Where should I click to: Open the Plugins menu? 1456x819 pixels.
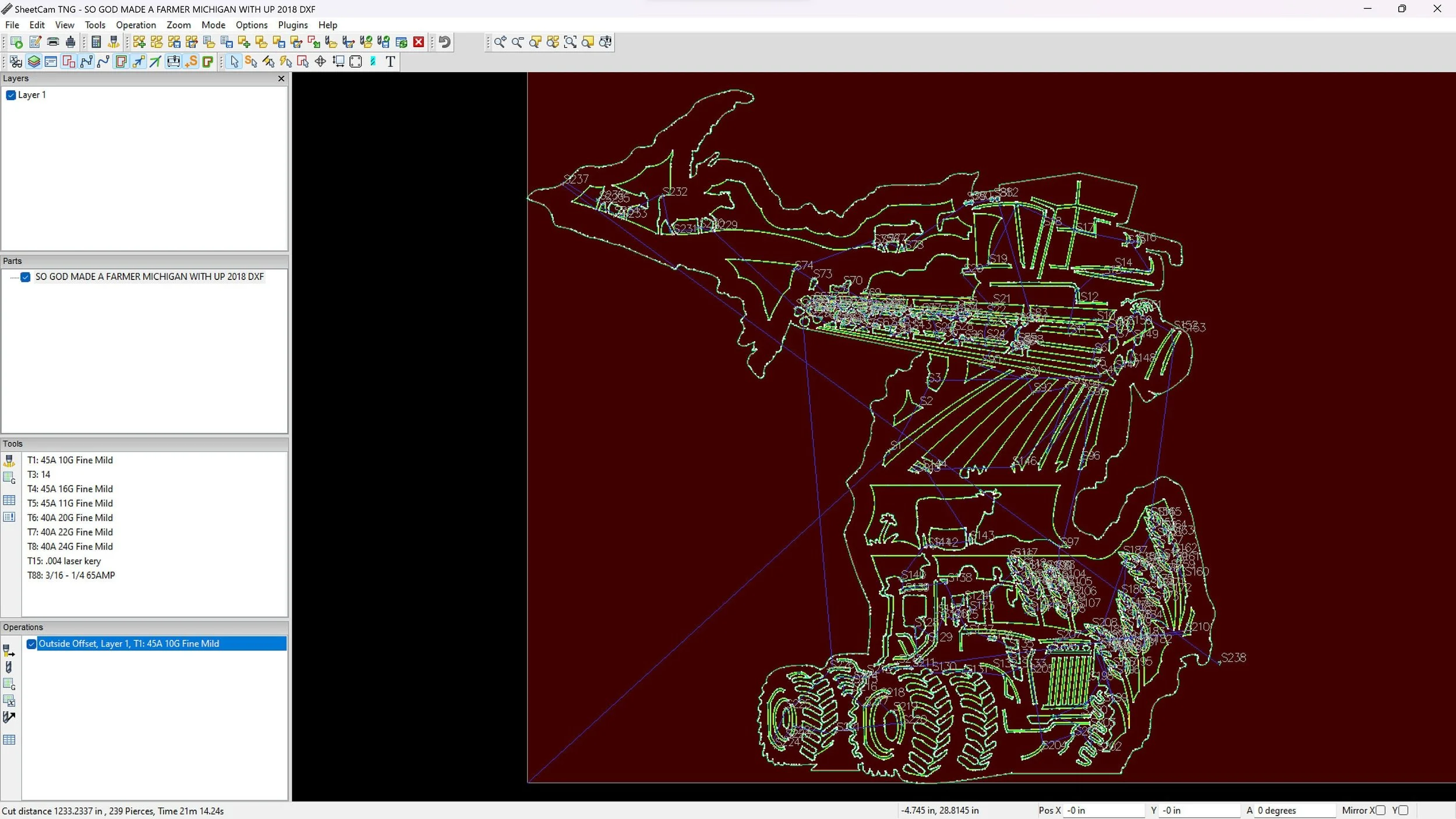[x=292, y=25]
